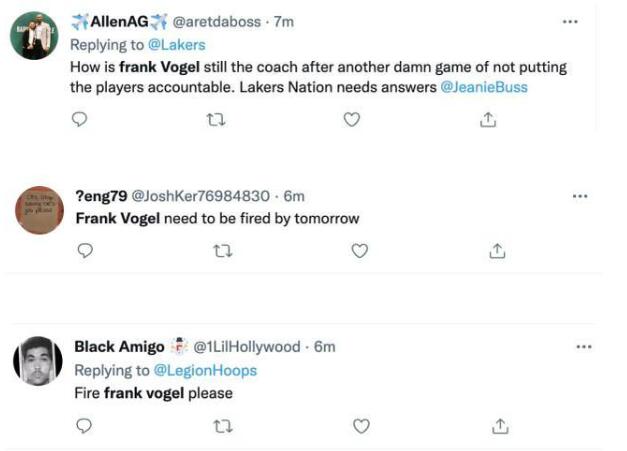This screenshot has height=451, width=627.
Task: View Black Amigo's profile avatar
Action: pos(37,361)
